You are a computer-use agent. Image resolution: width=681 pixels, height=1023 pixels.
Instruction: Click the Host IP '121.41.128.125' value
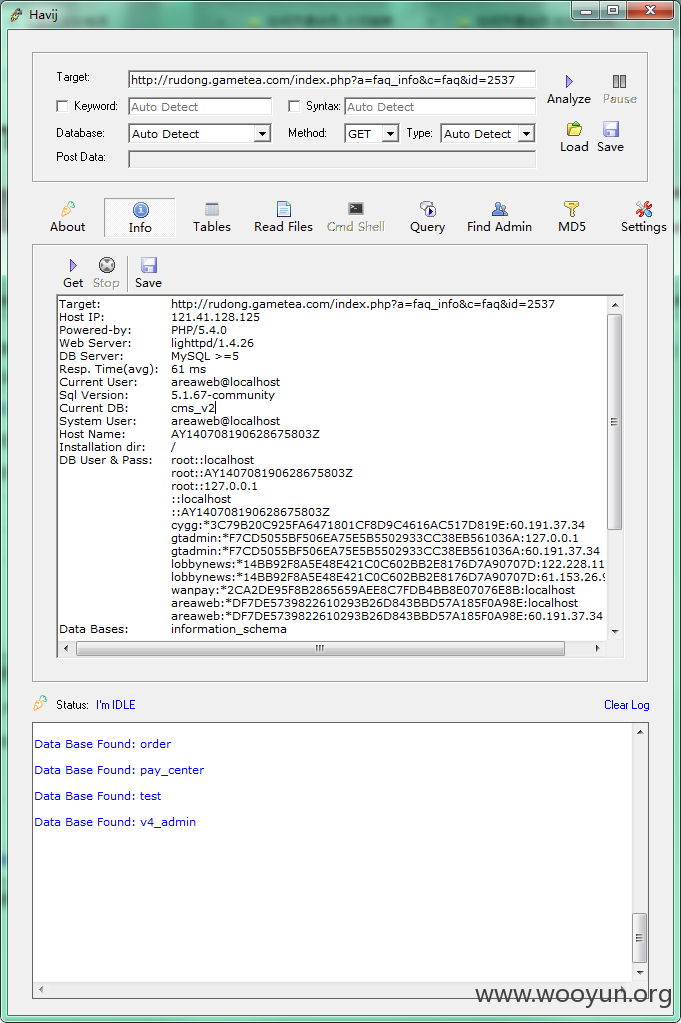pos(215,317)
